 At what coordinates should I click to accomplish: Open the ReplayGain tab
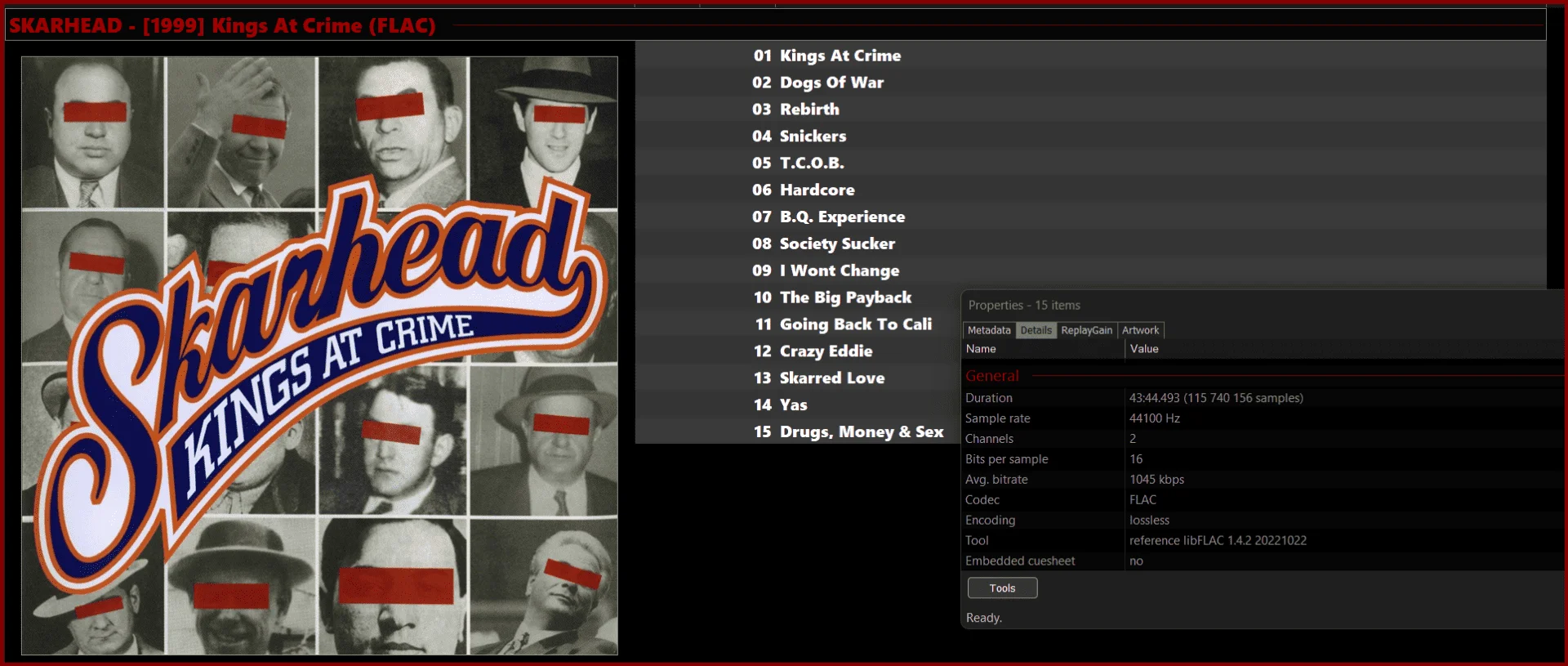[1086, 330]
